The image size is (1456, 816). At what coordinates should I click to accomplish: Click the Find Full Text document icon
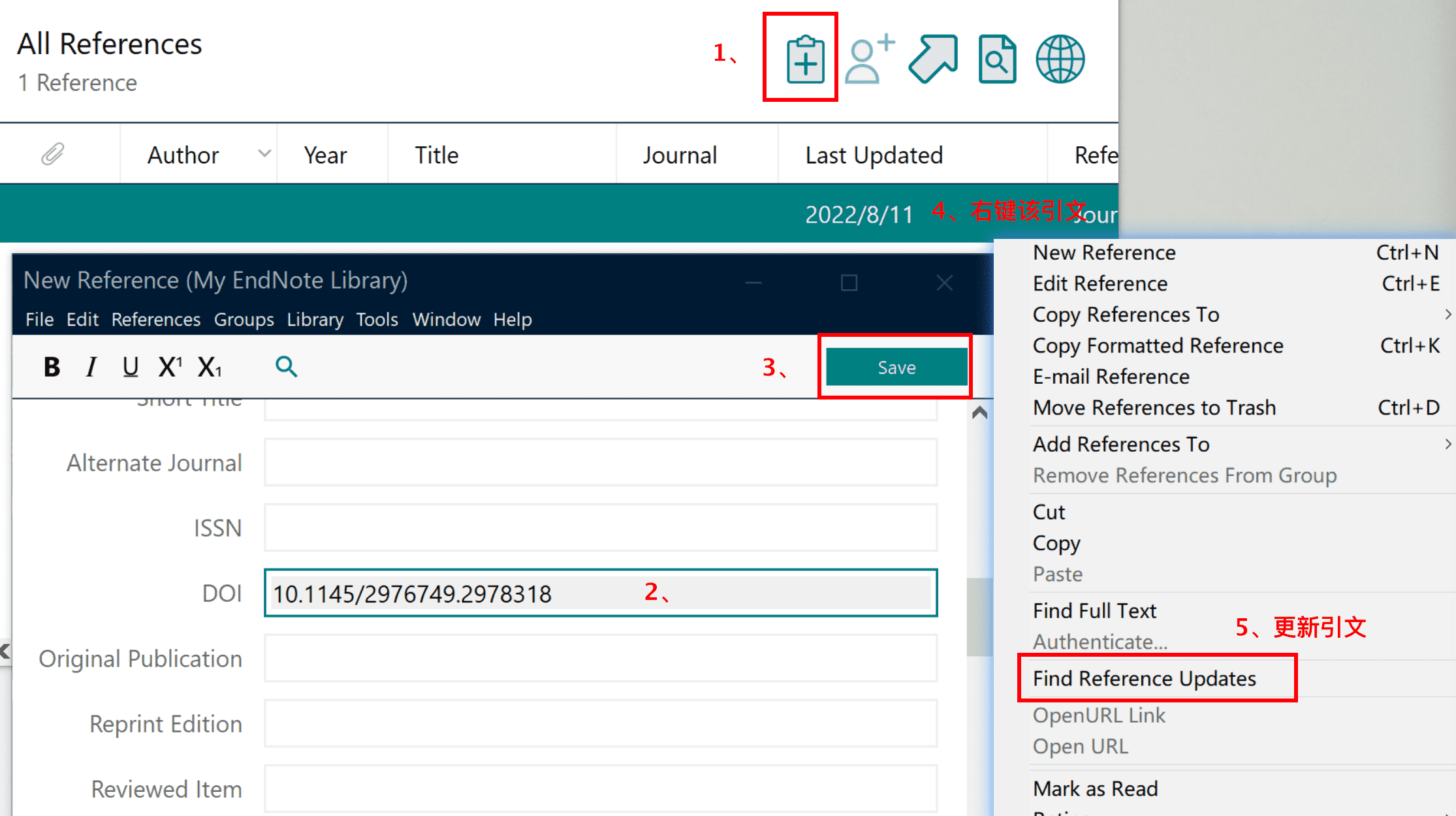pos(997,59)
